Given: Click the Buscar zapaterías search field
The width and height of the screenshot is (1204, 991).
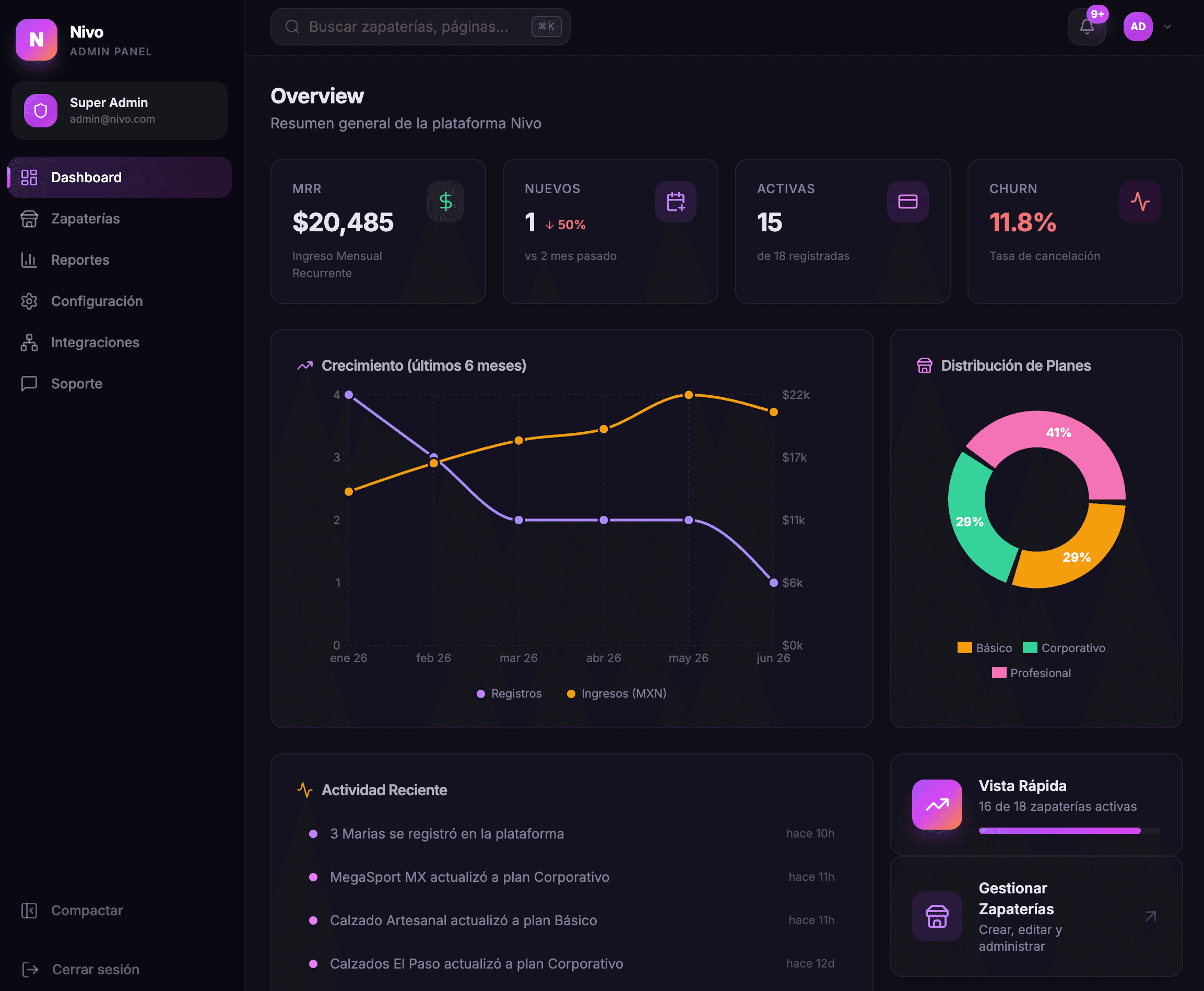Looking at the screenshot, I should click(x=420, y=27).
